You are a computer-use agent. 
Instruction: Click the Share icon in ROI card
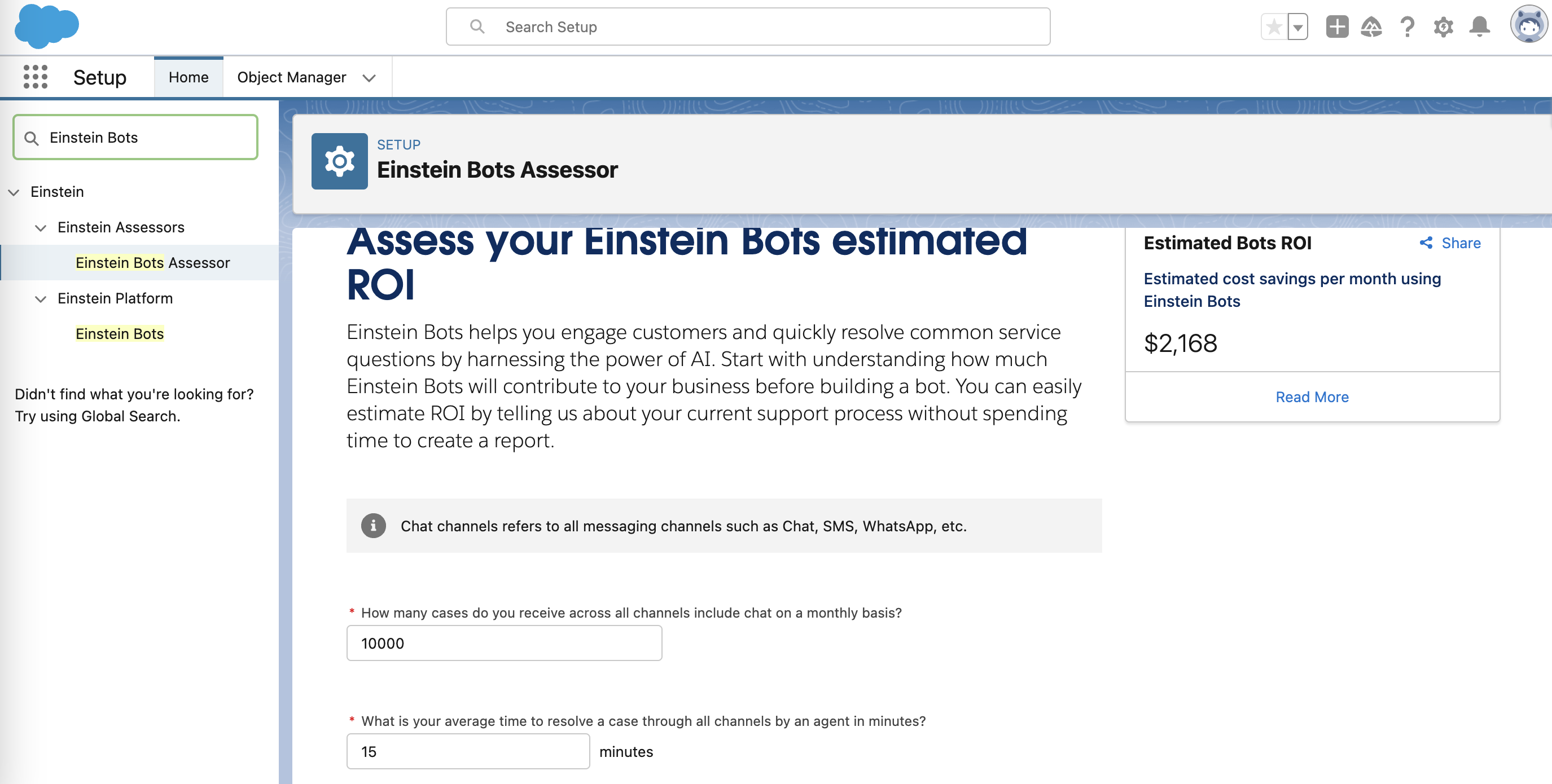[x=1426, y=243]
